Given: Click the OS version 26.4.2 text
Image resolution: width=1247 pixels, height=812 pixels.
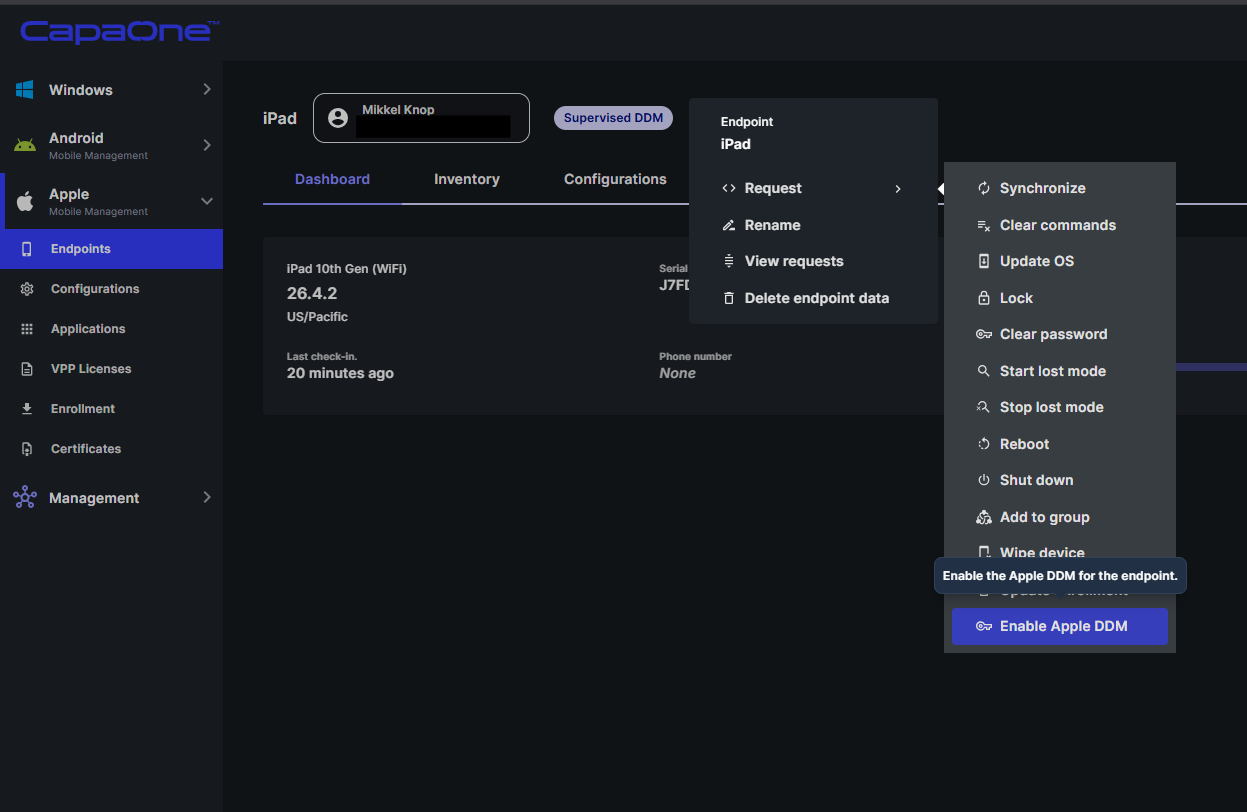Looking at the screenshot, I should coord(312,293).
